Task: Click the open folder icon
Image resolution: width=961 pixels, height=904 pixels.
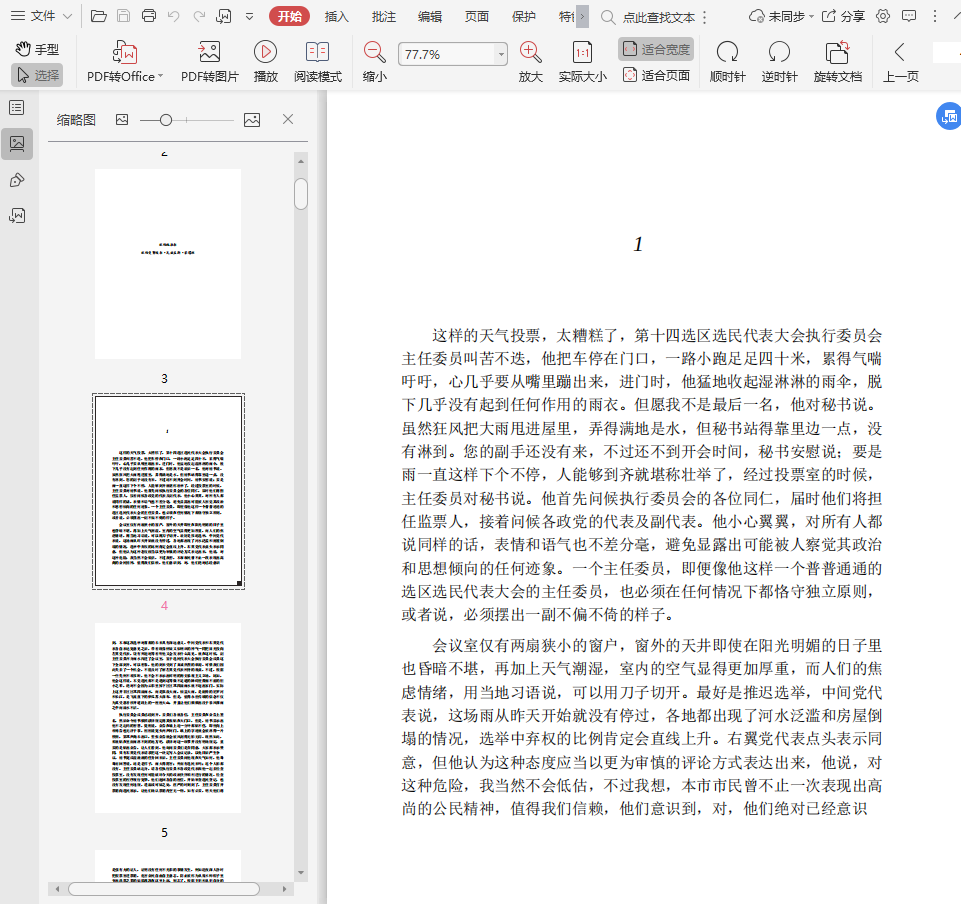Action: point(99,16)
